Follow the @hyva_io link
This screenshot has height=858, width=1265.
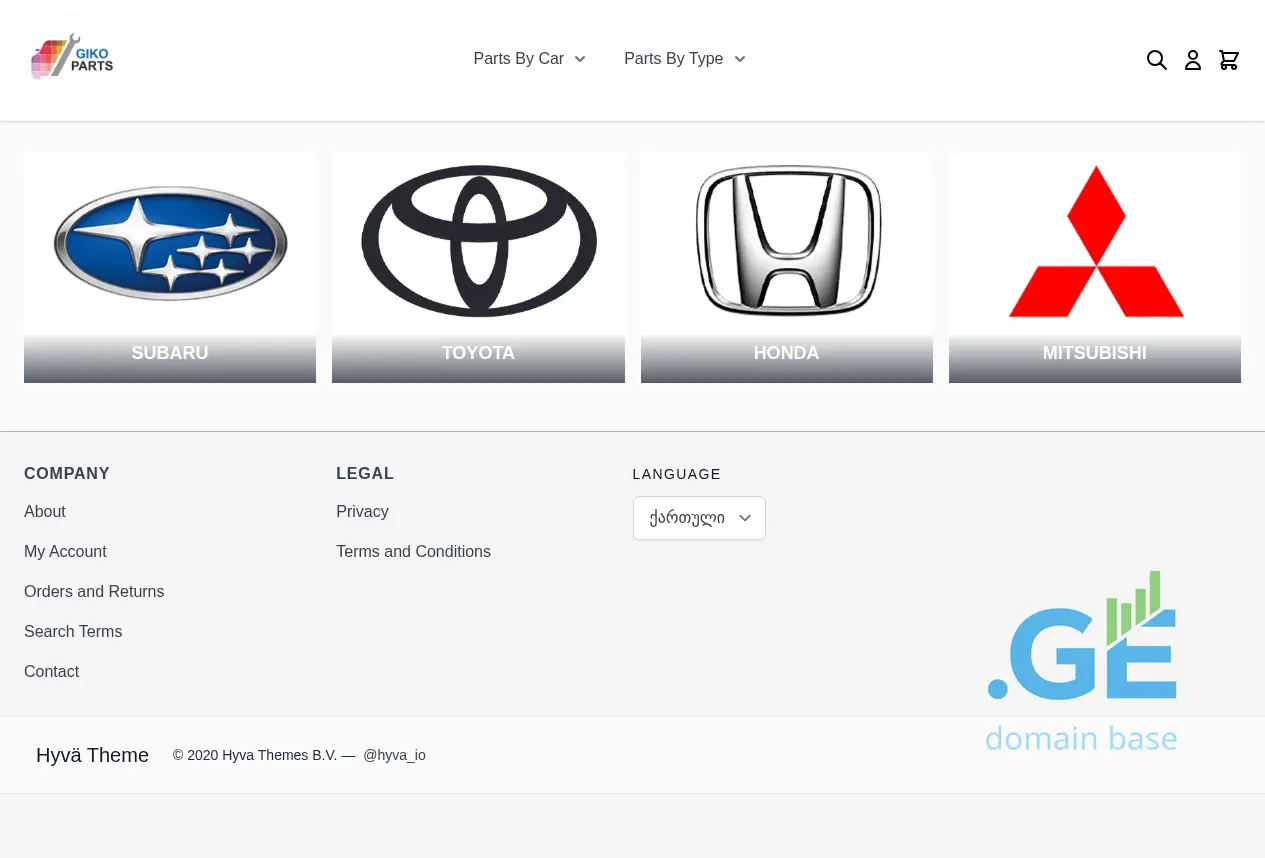(394, 755)
